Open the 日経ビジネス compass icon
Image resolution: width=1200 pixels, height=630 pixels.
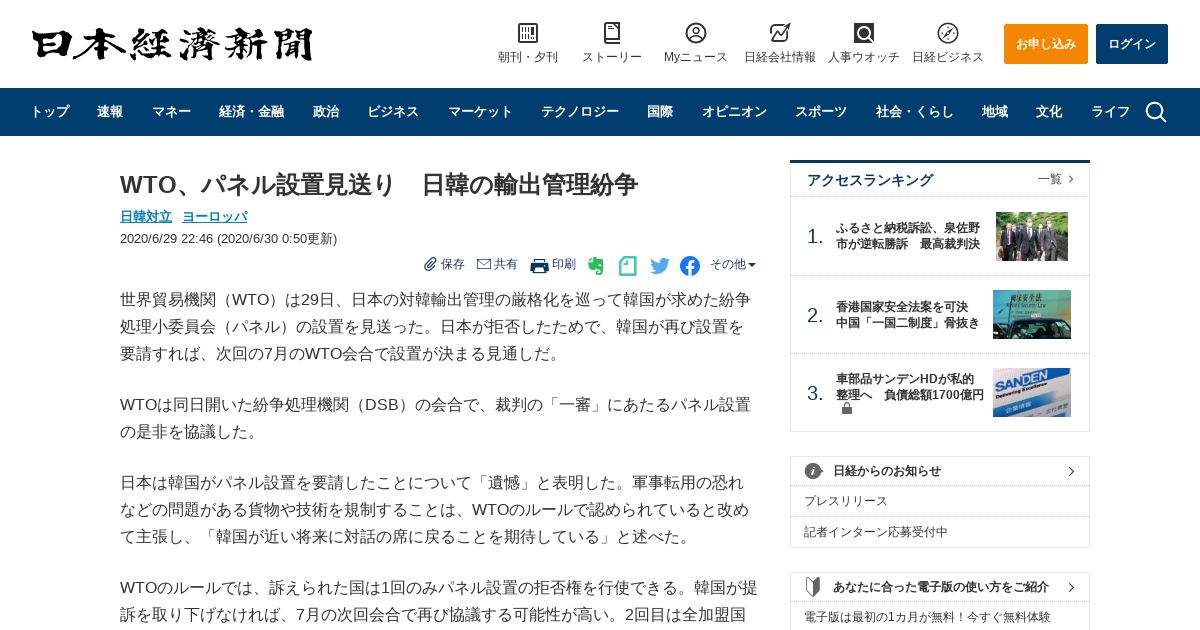coord(948,33)
